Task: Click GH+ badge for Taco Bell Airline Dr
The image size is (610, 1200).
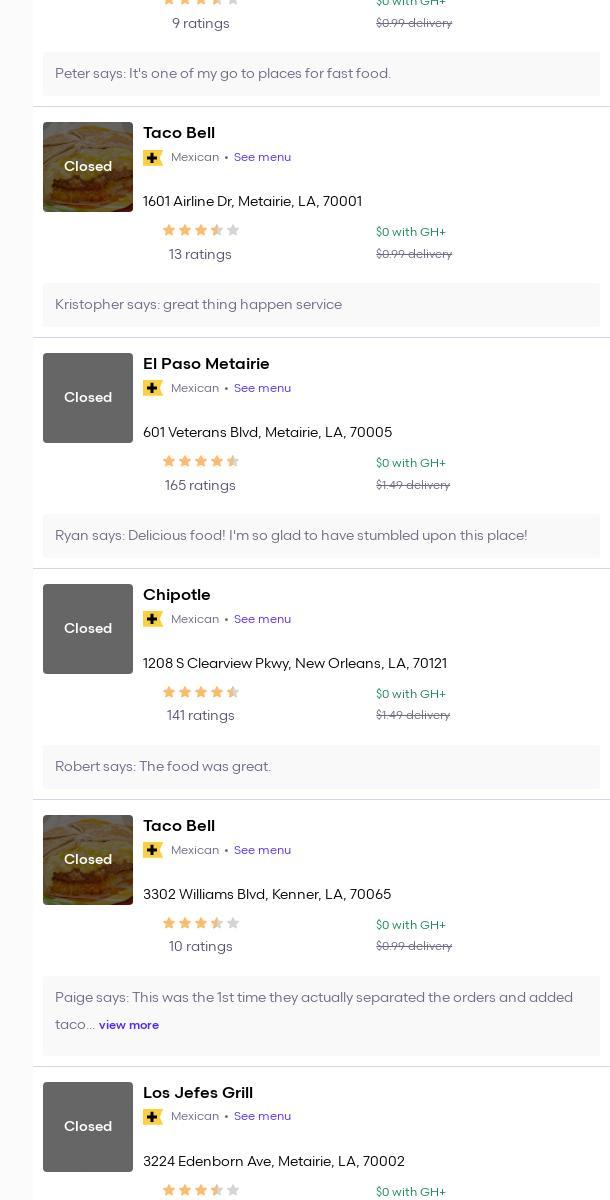Action: coord(153,158)
